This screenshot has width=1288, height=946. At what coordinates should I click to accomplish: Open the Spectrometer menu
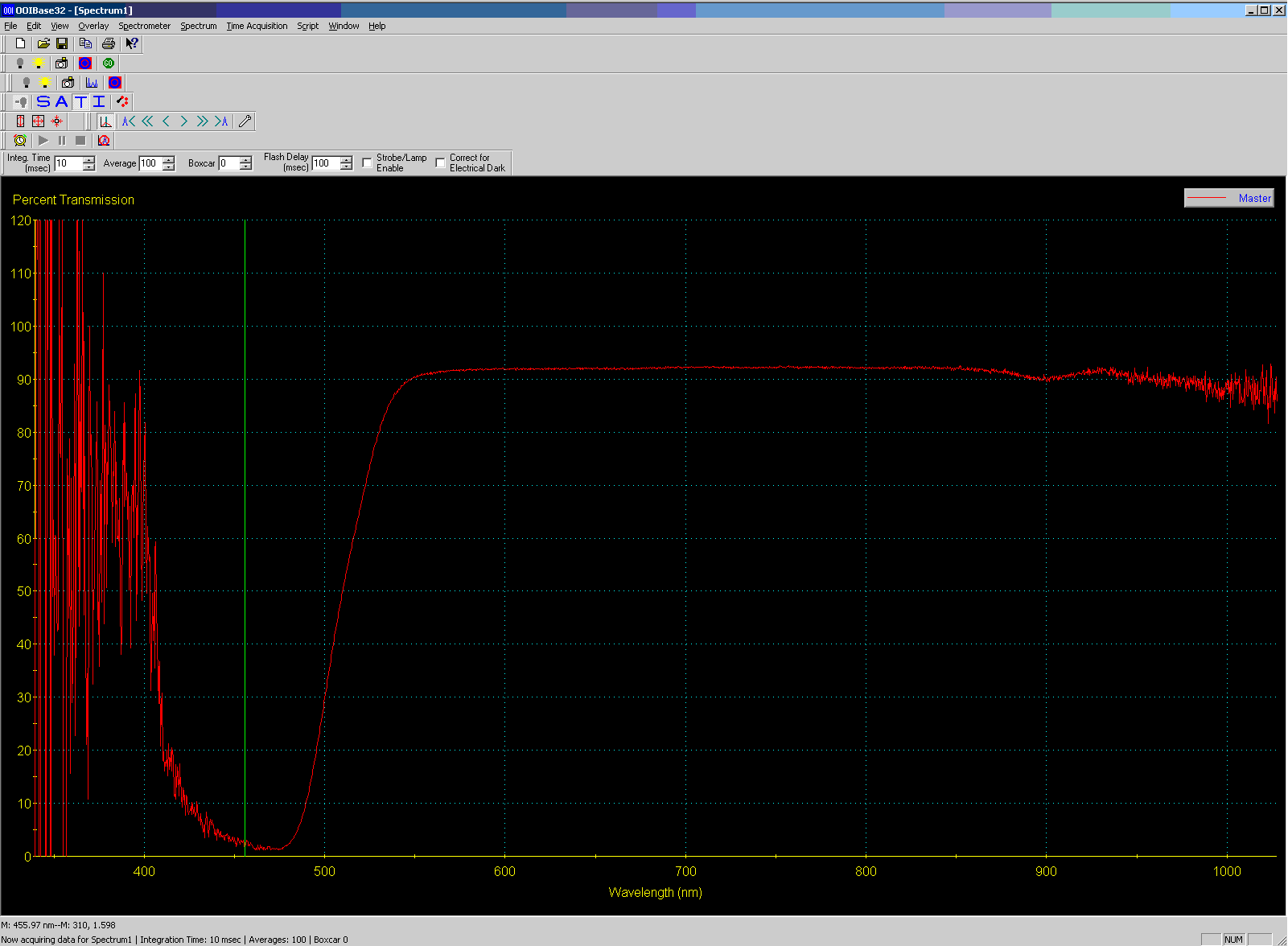145,26
